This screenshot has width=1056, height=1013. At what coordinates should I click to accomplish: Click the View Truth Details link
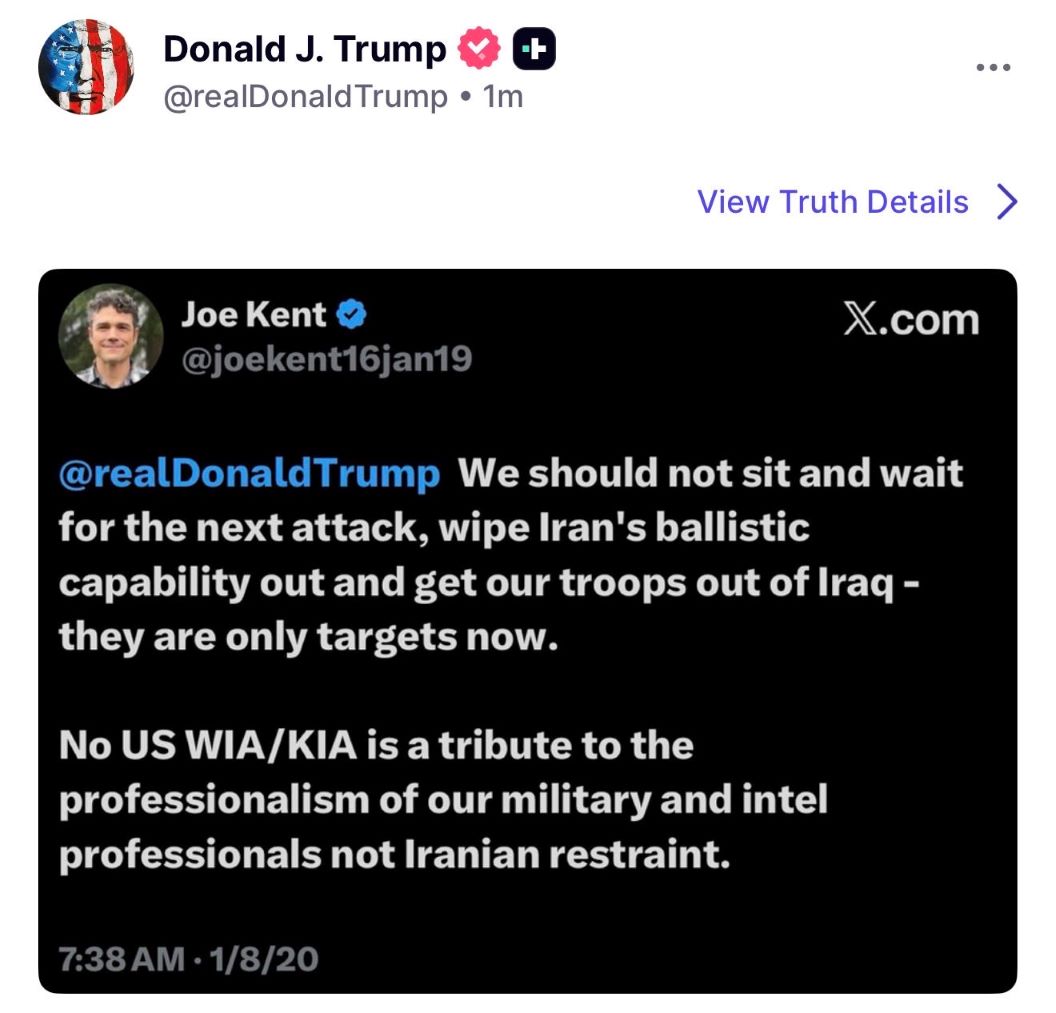click(x=833, y=201)
